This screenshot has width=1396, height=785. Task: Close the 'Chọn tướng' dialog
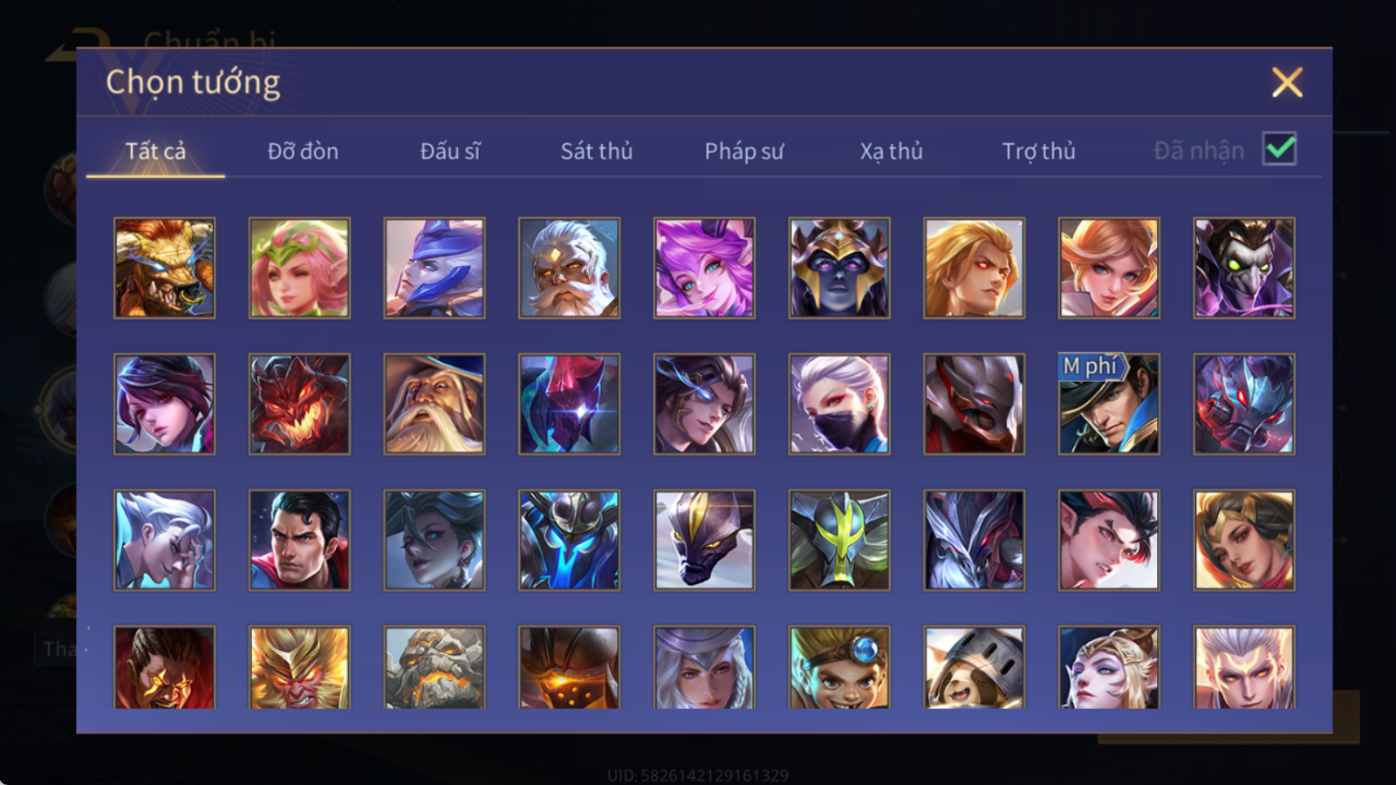pyautogui.click(x=1287, y=82)
